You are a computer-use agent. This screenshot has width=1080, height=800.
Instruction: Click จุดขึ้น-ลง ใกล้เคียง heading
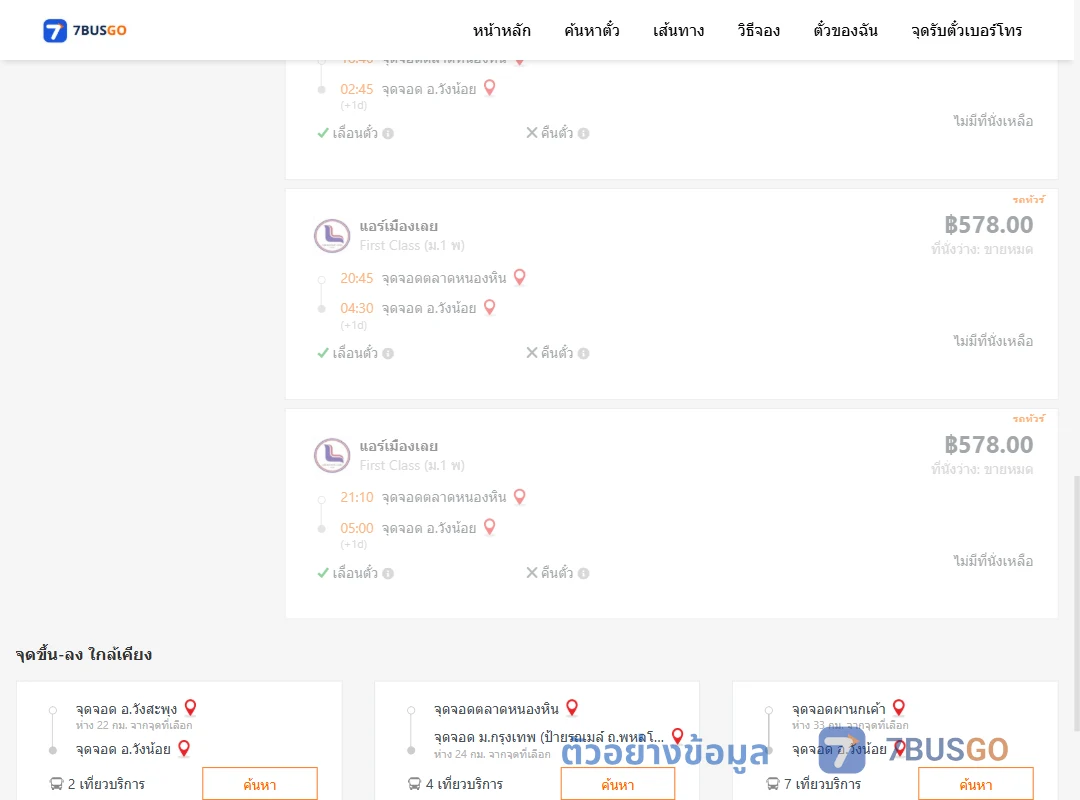(84, 655)
